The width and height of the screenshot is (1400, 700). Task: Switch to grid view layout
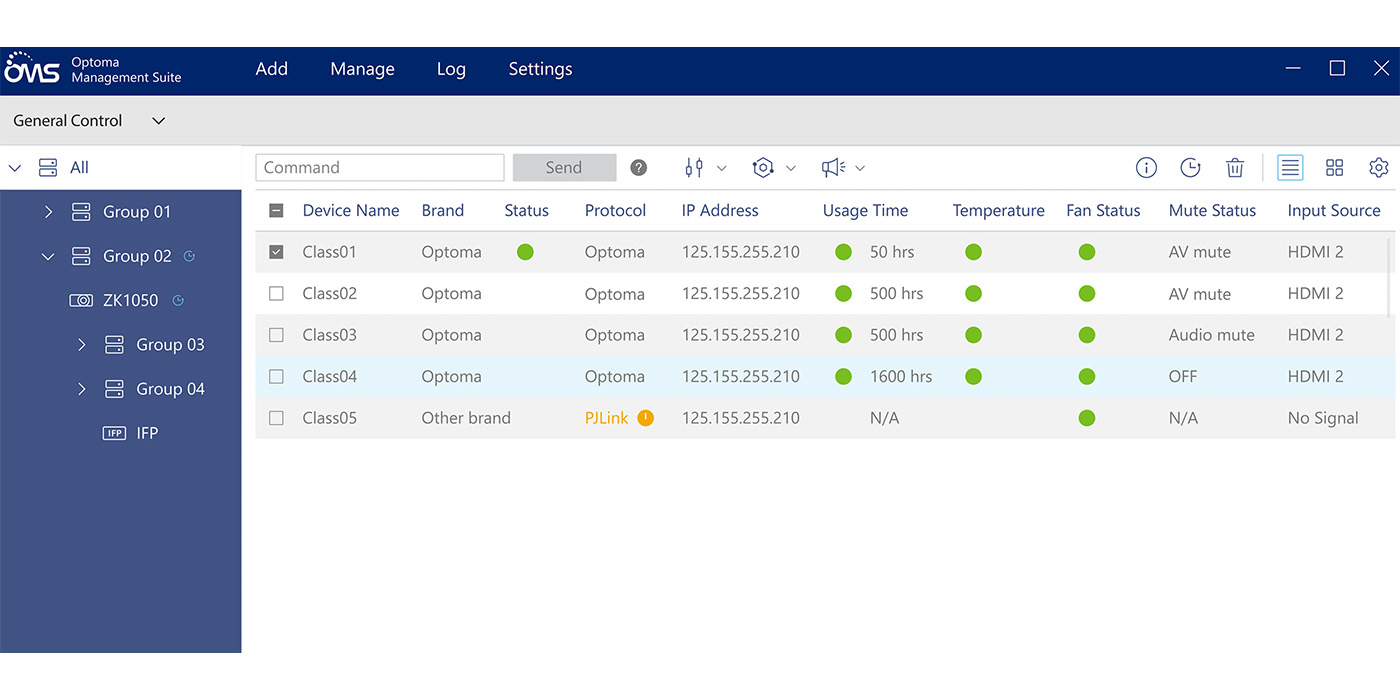pos(1334,168)
